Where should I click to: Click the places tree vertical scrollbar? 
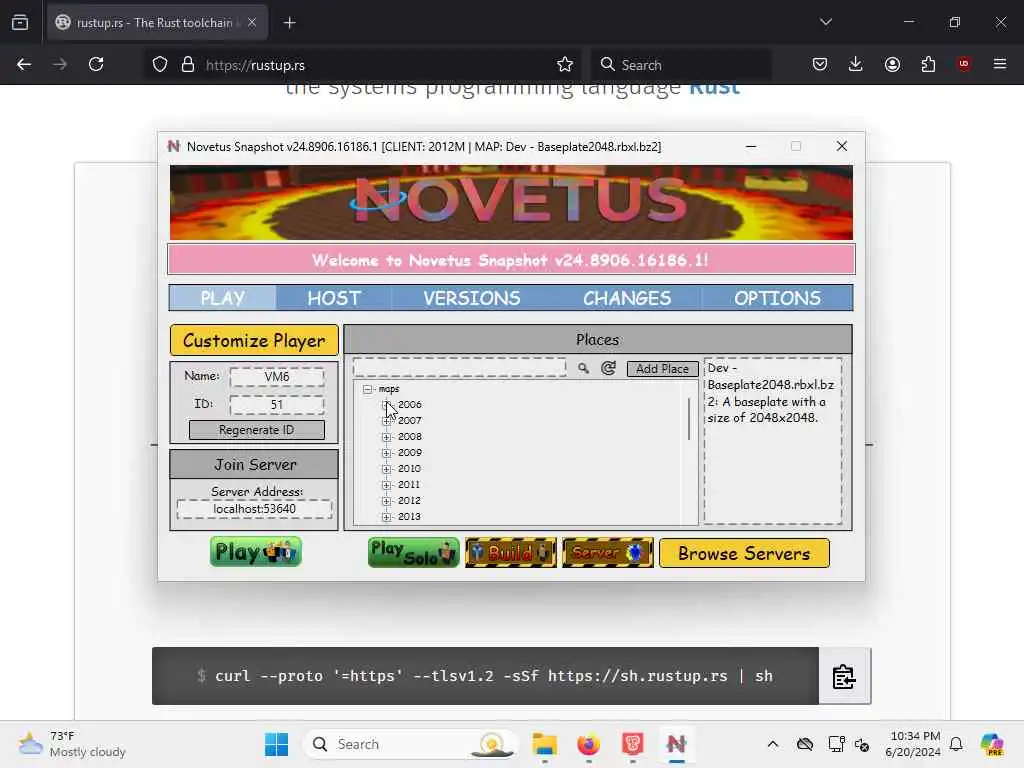coord(689,419)
